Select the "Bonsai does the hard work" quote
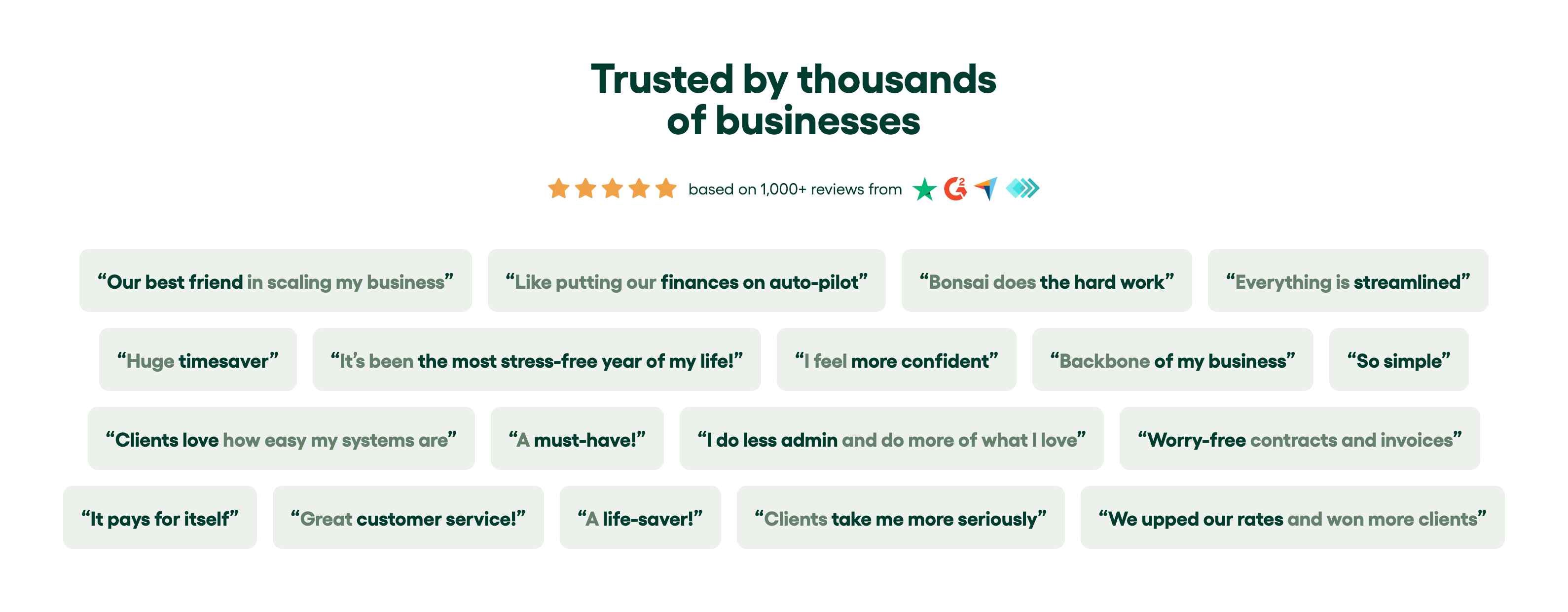Image resolution: width=1568 pixels, height=612 pixels. [x=1046, y=281]
